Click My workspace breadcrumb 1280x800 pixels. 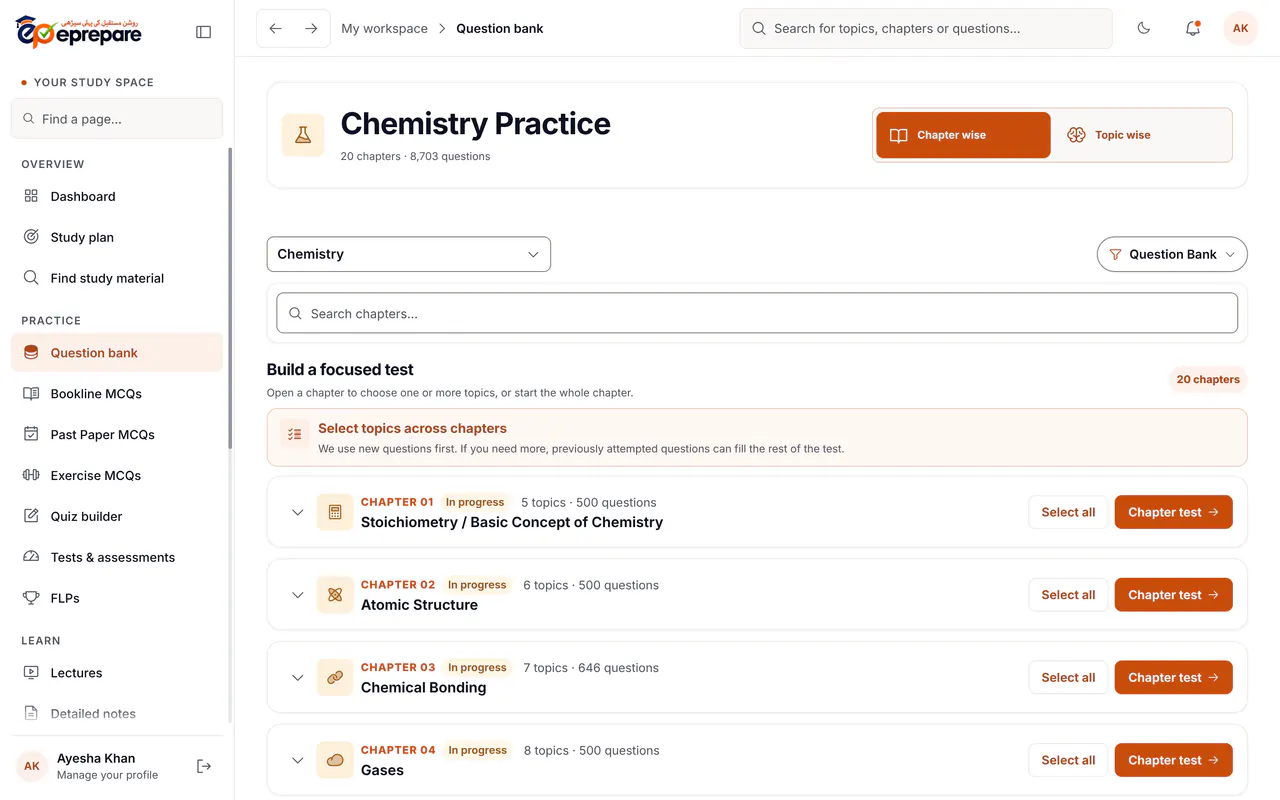384,29
